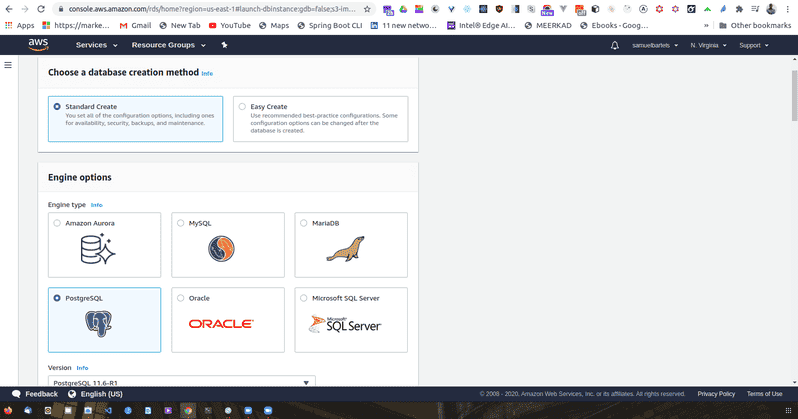Open the Apps bookmark shortcut

pos(19,25)
